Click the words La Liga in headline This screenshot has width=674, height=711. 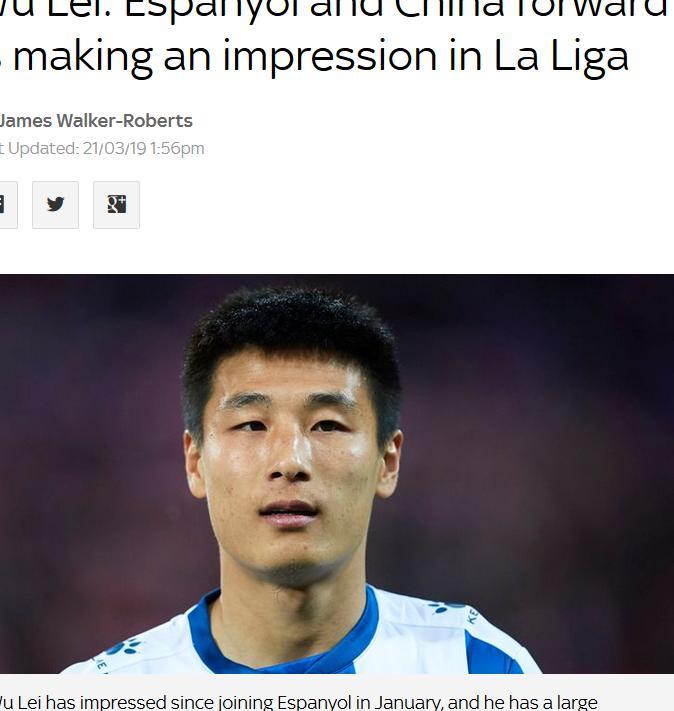562,56
